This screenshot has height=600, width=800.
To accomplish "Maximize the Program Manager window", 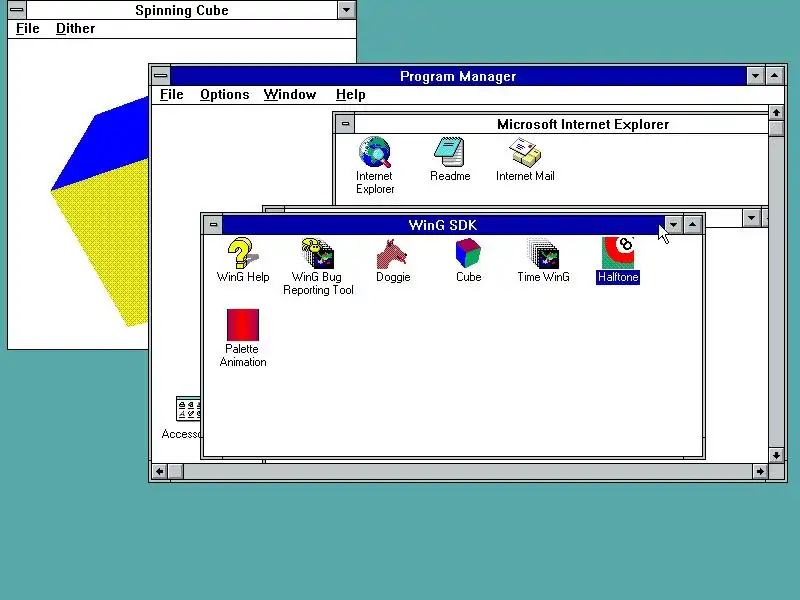I will pyautogui.click(x=774, y=77).
